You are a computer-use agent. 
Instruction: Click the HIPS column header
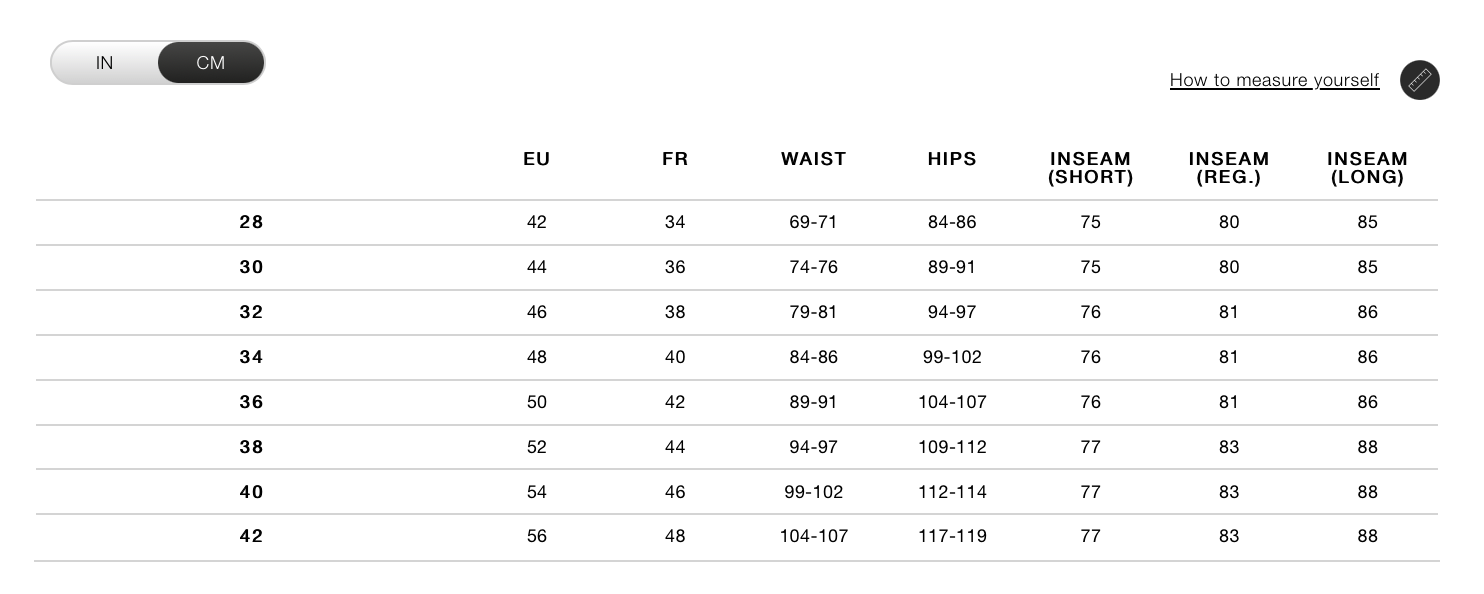point(952,159)
